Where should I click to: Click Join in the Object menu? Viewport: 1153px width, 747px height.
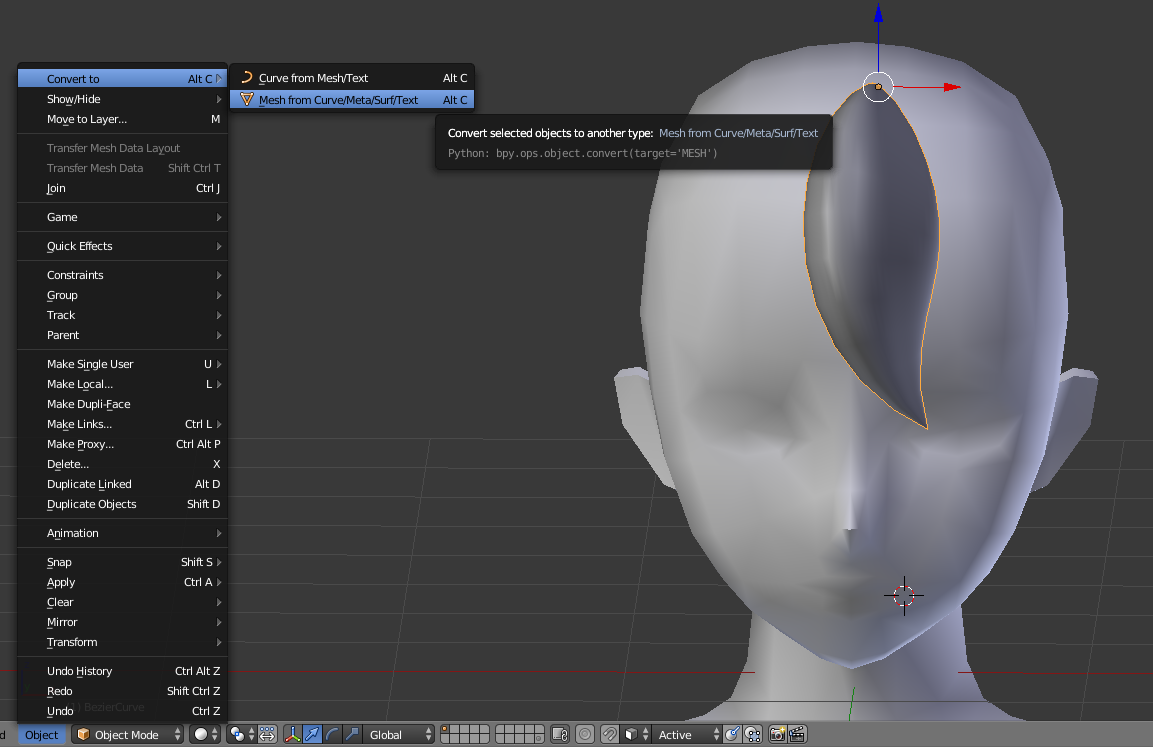pyautogui.click(x=122, y=188)
